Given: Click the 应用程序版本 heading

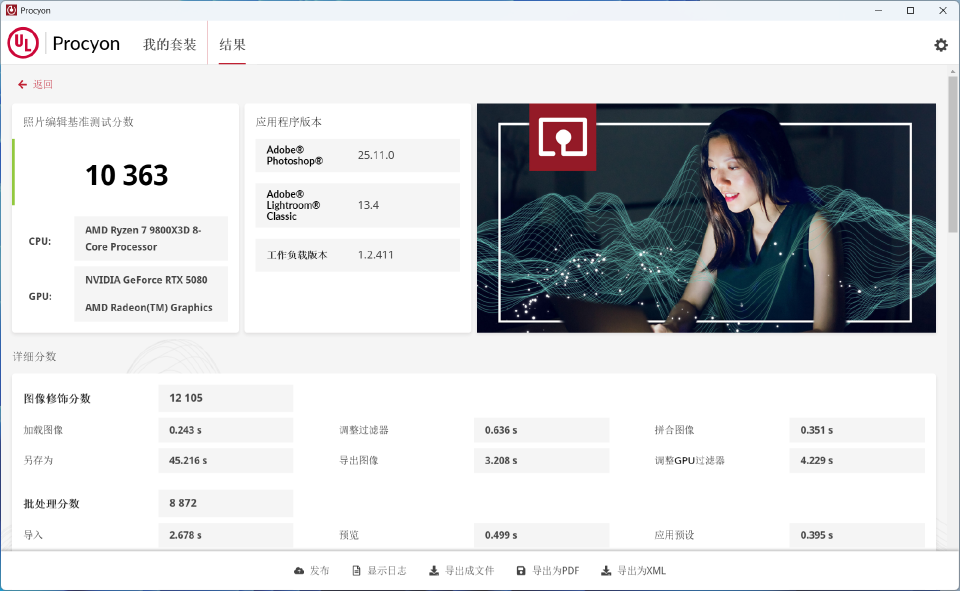Looking at the screenshot, I should coord(288,122).
